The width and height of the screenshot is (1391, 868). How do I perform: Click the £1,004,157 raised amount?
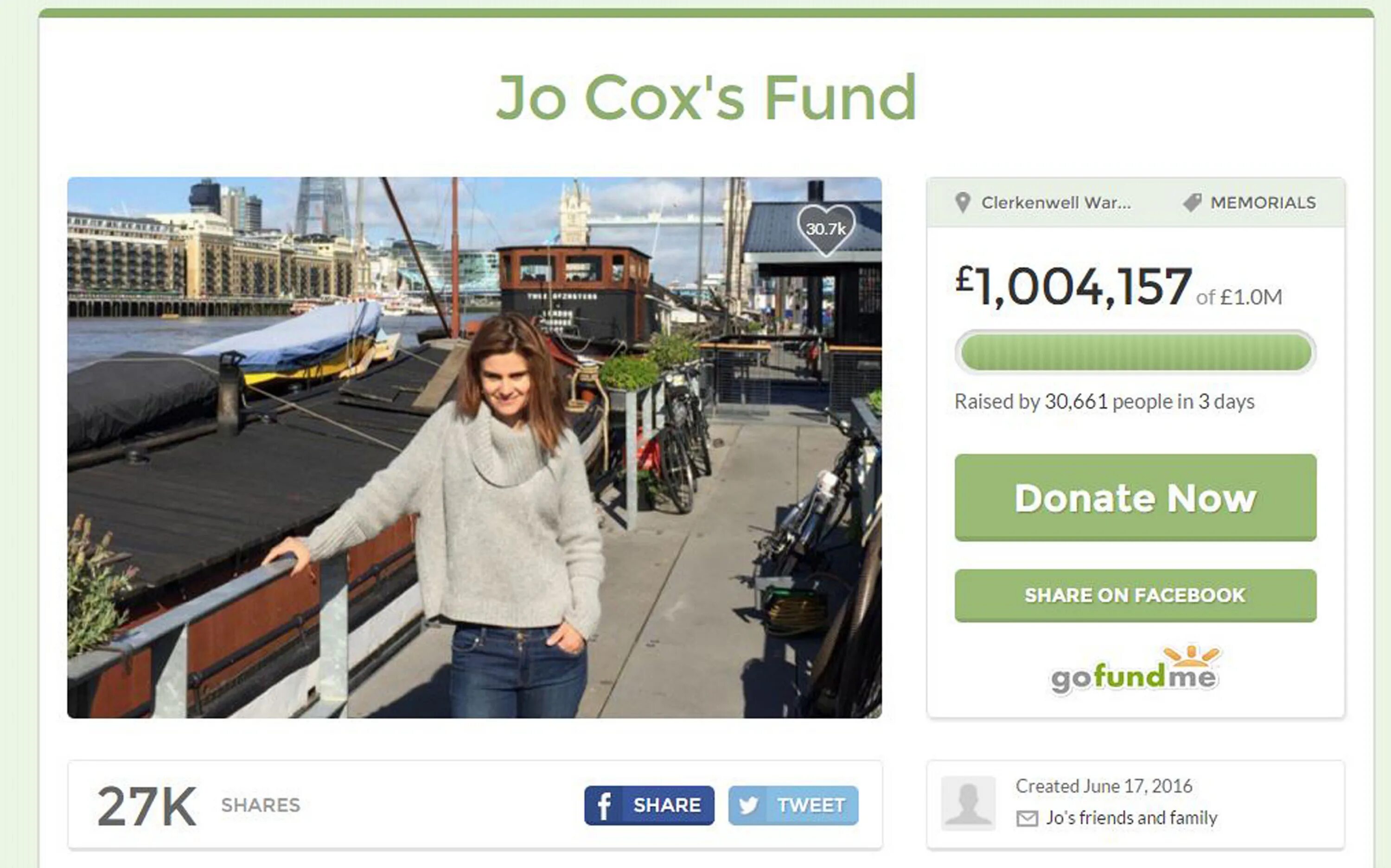click(x=1073, y=286)
